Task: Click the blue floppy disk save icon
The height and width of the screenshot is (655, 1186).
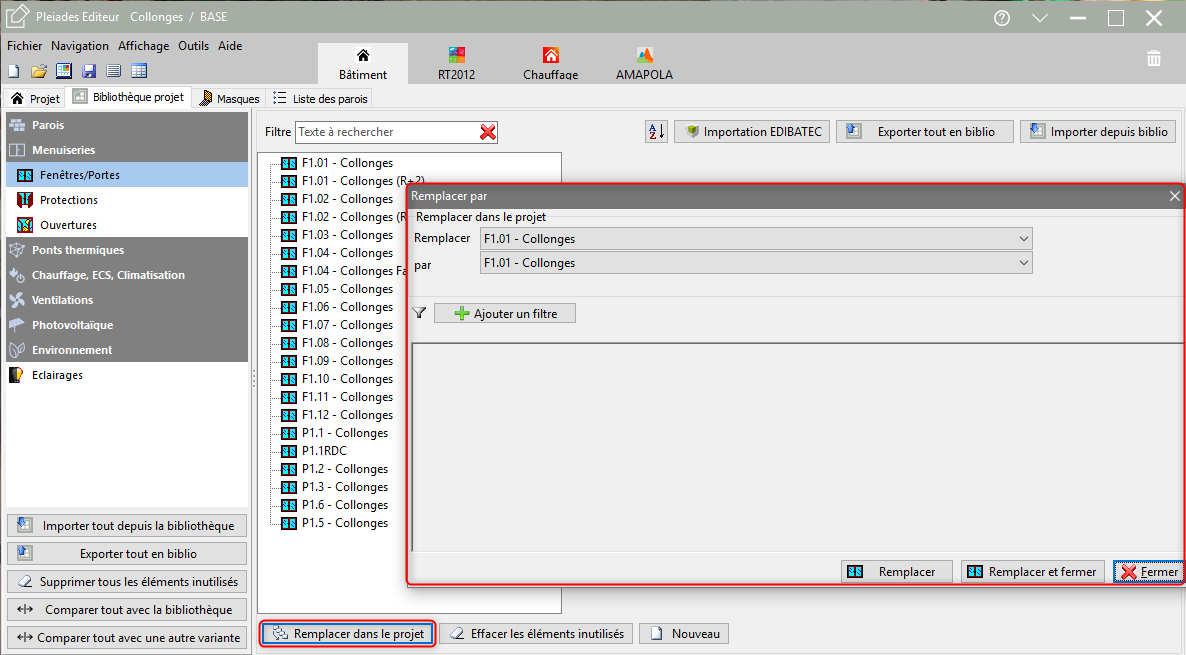Action: (89, 71)
